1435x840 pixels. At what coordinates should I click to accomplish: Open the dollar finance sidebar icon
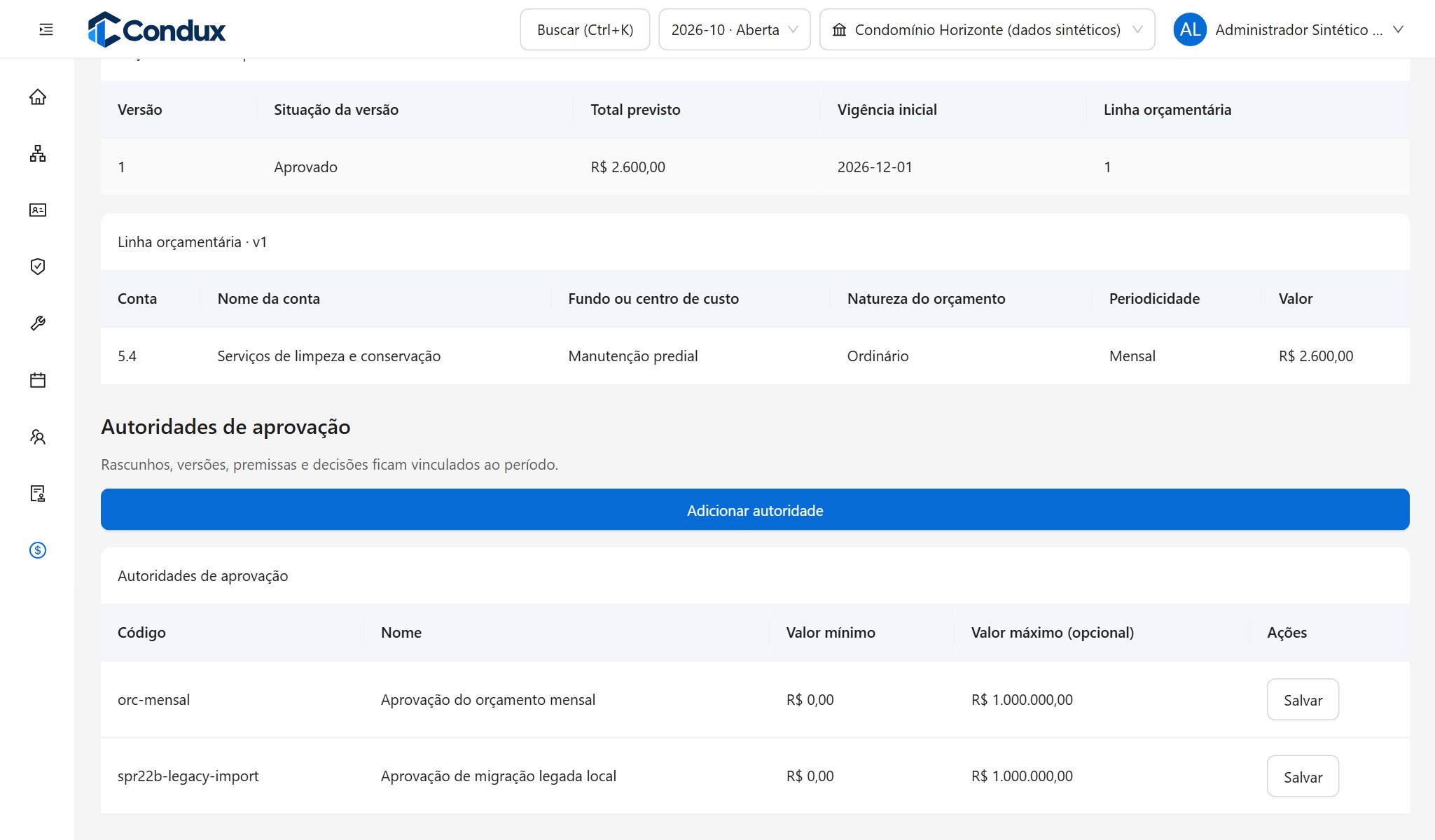tap(38, 550)
